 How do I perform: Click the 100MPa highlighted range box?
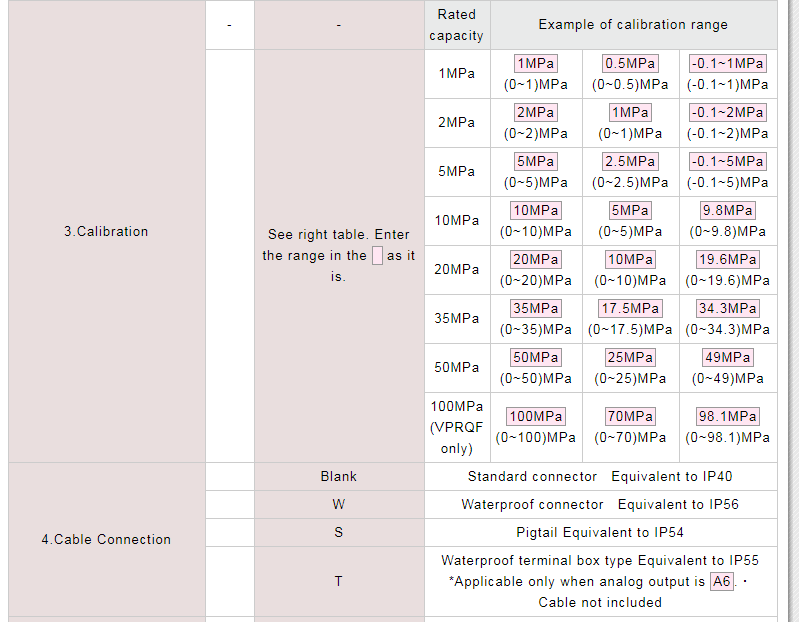click(x=536, y=416)
